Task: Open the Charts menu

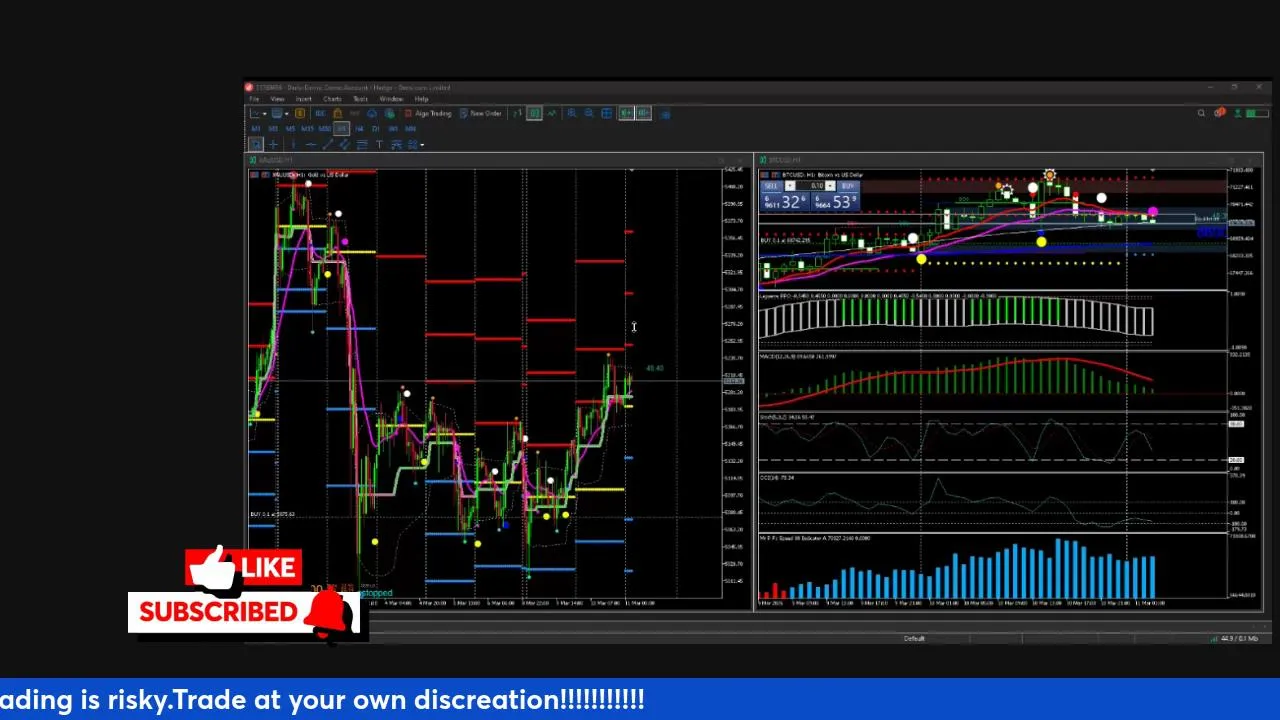Action: pos(332,99)
